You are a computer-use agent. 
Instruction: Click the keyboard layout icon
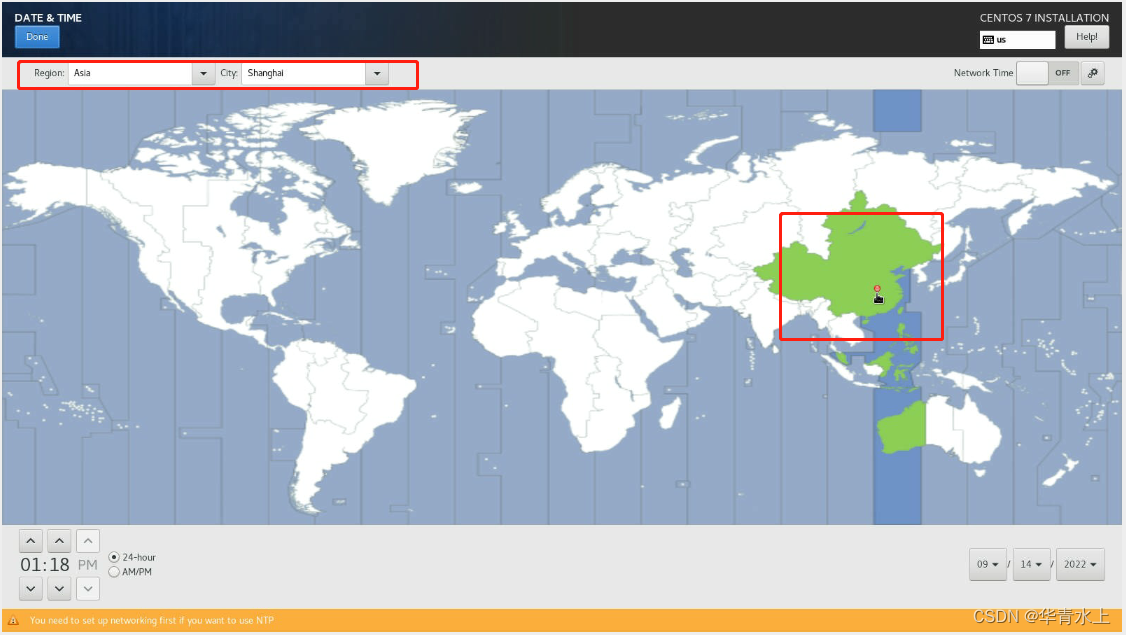click(x=988, y=40)
